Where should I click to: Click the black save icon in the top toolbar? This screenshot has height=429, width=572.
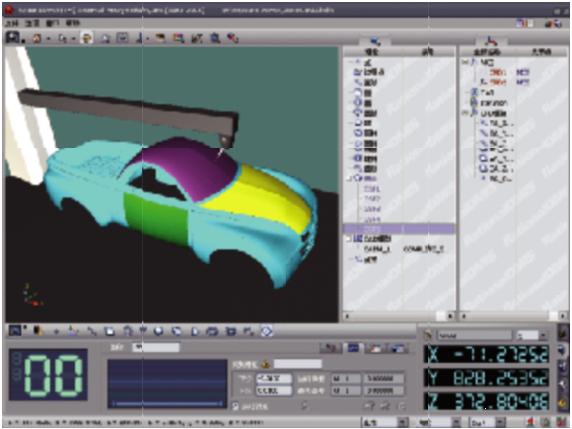point(13,37)
